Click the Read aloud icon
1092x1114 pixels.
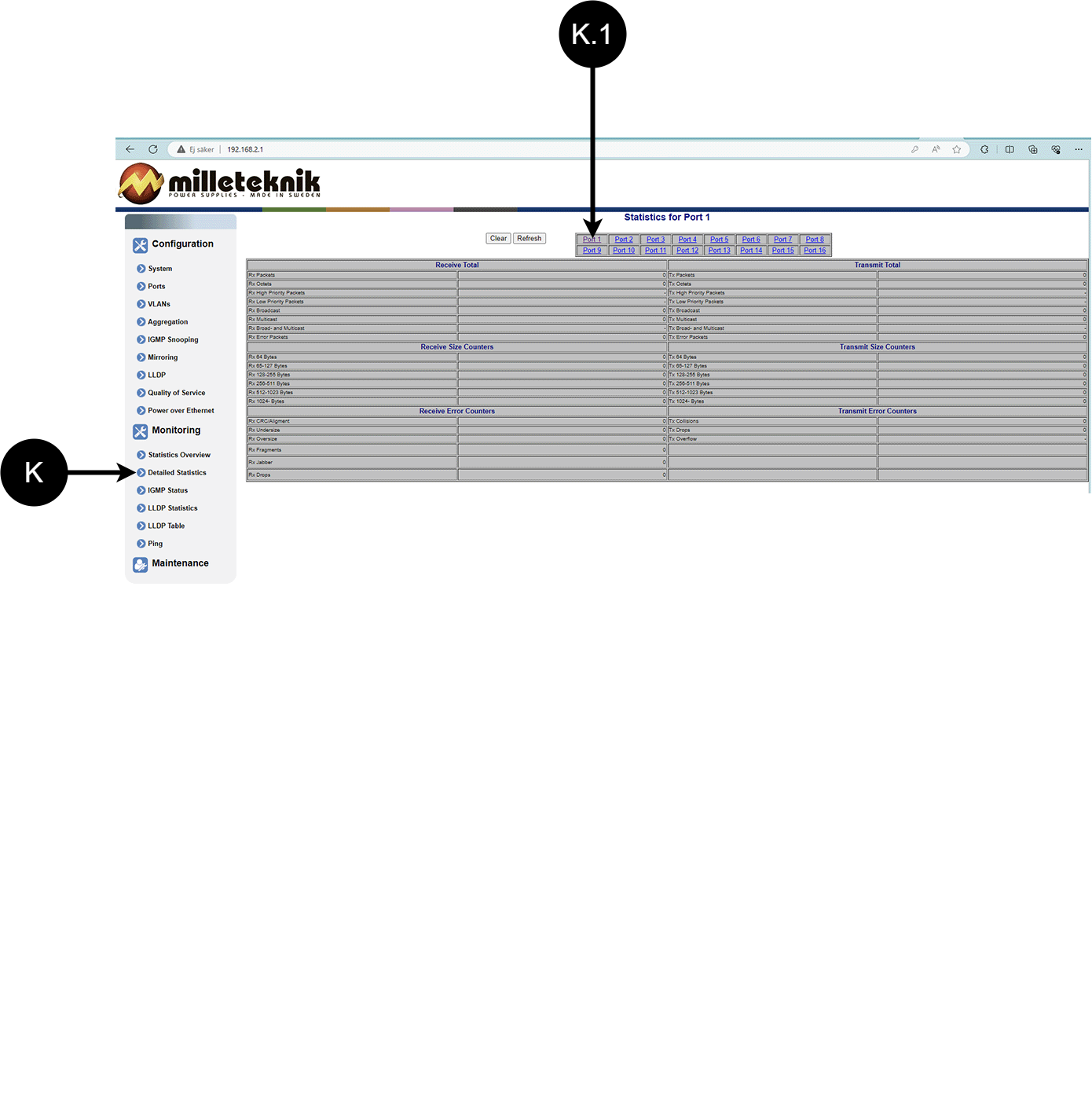click(936, 149)
